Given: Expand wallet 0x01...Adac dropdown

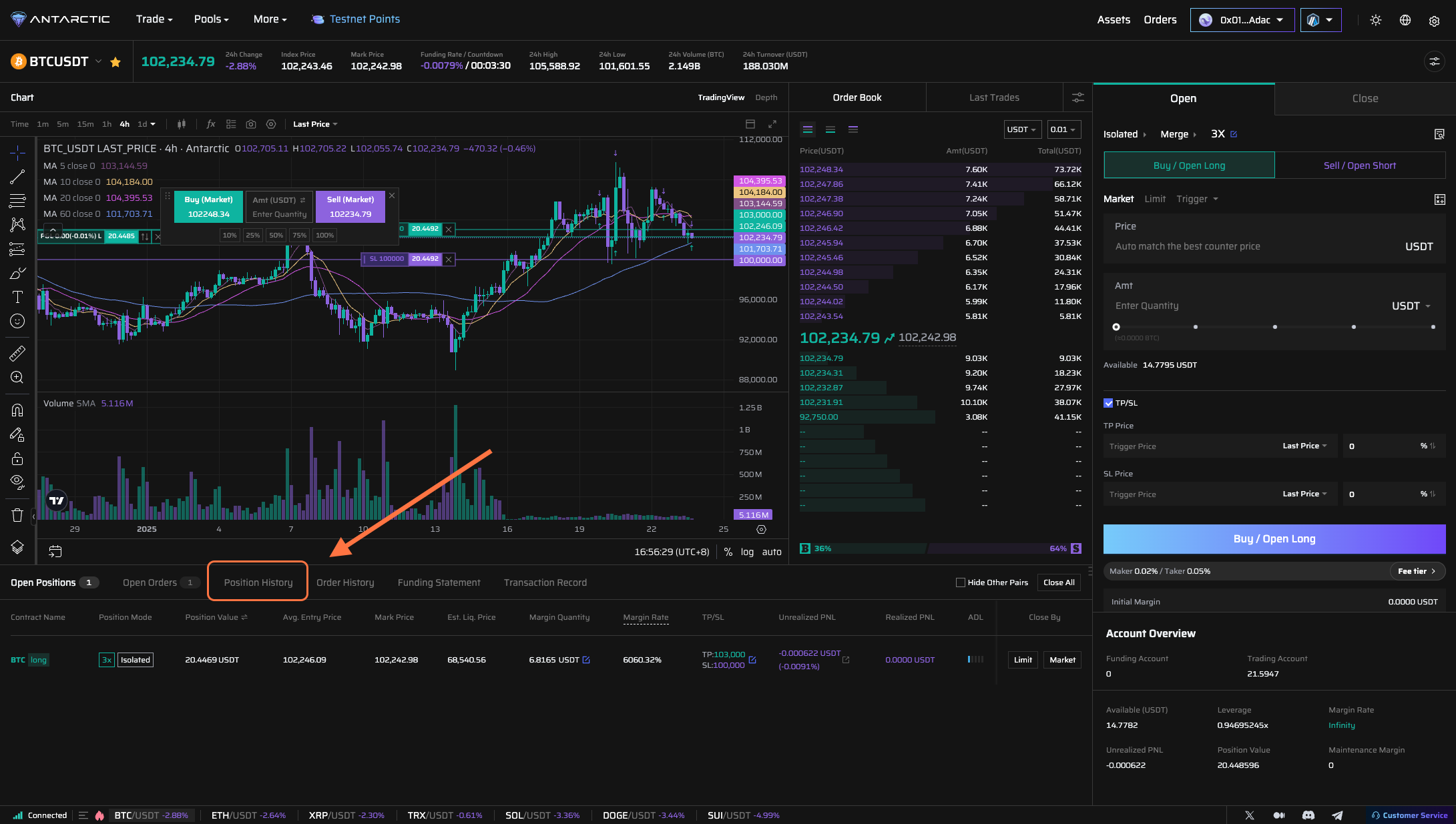Looking at the screenshot, I should pyautogui.click(x=1242, y=20).
